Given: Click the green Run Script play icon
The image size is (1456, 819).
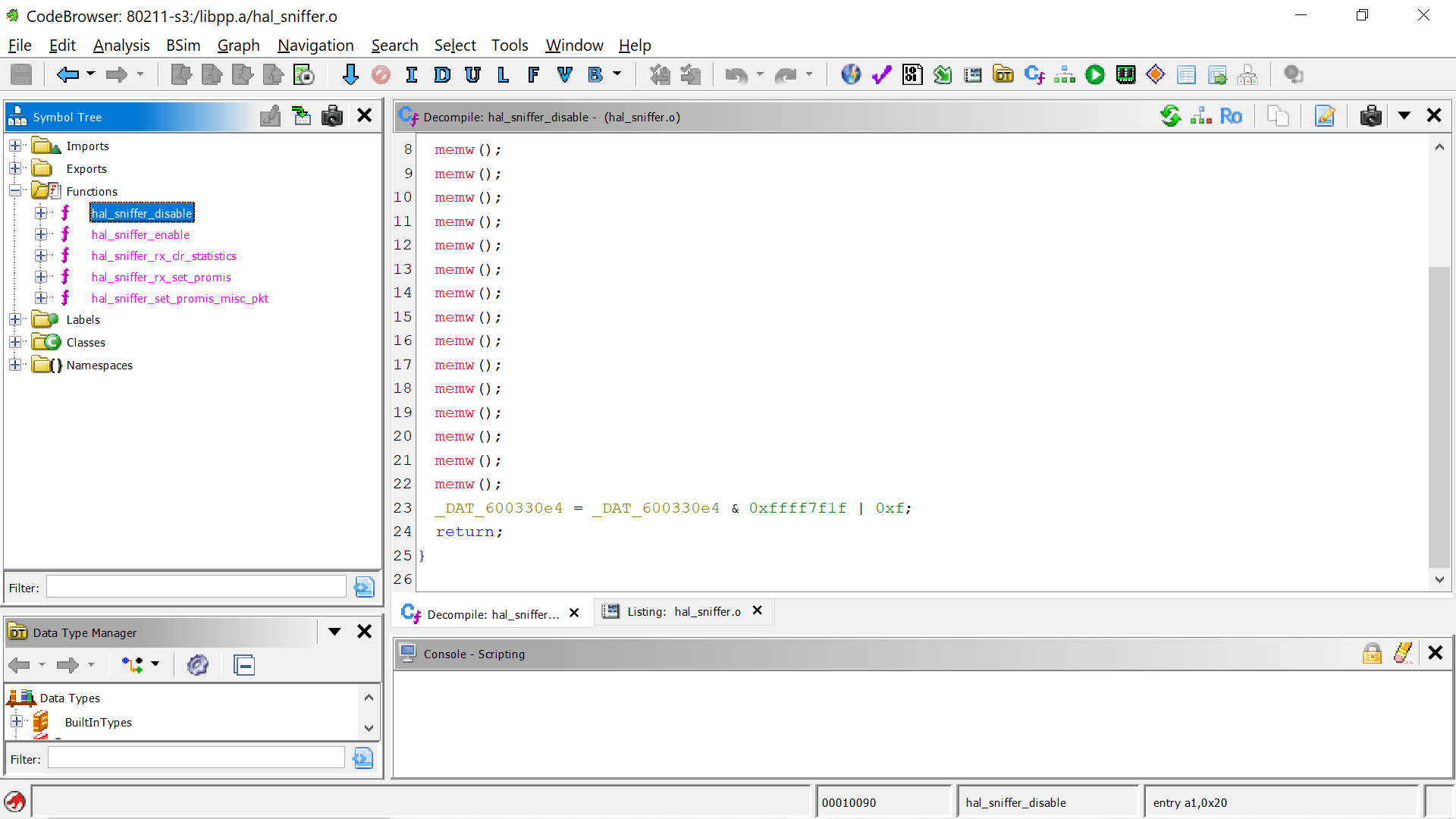Looking at the screenshot, I should pyautogui.click(x=1095, y=74).
